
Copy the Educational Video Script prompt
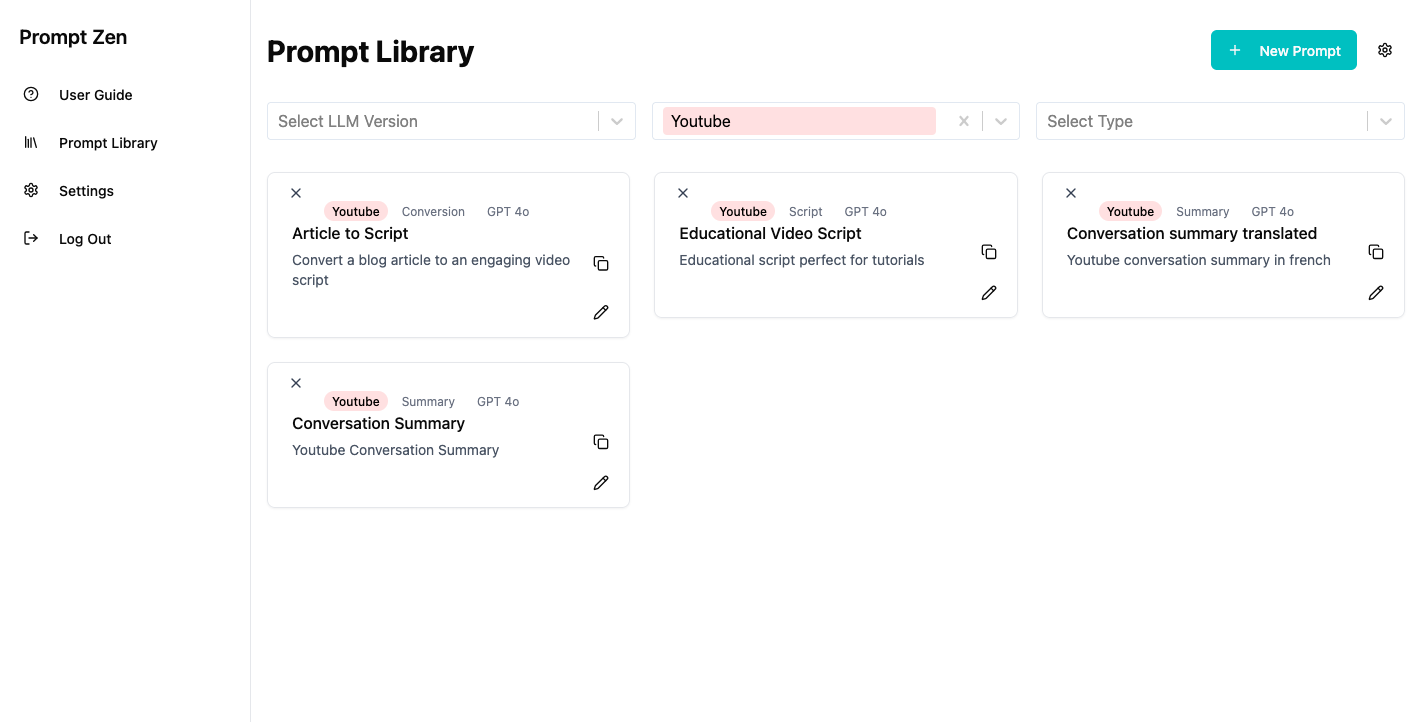pyautogui.click(x=989, y=252)
